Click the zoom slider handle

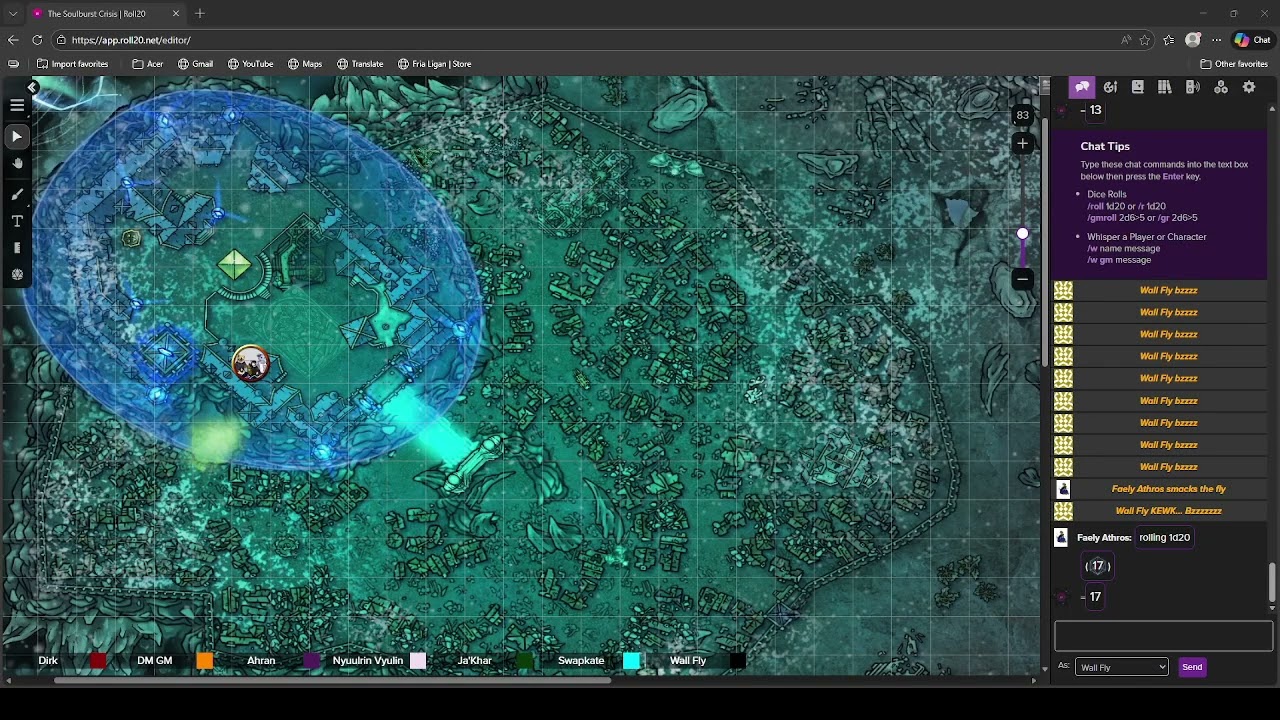click(1022, 233)
